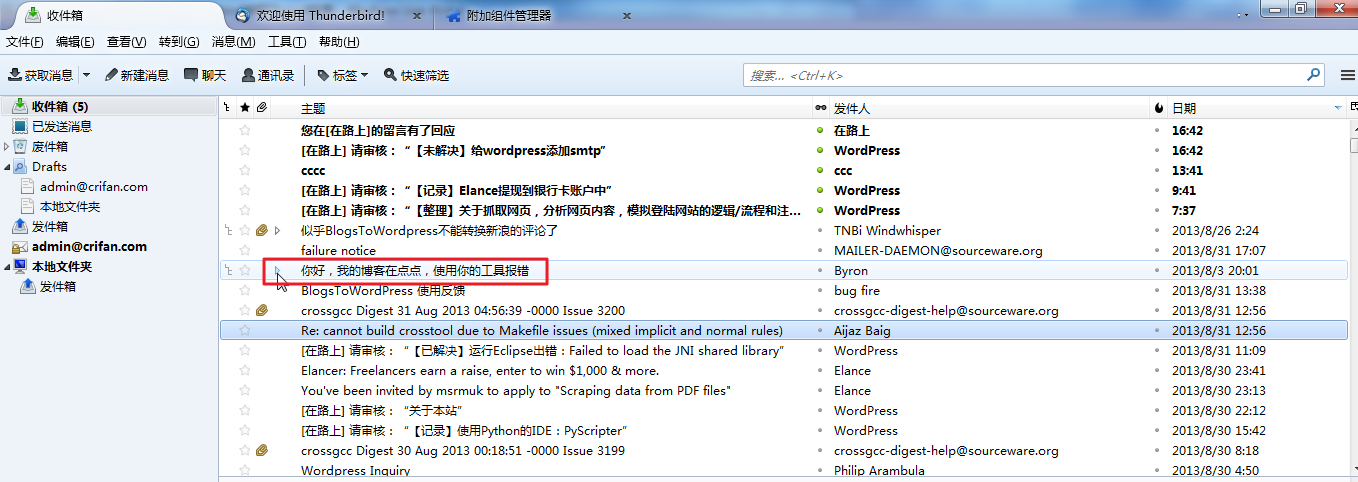Open the 聊天 chat button
Image resolution: width=1358 pixels, height=482 pixels.
[x=205, y=75]
